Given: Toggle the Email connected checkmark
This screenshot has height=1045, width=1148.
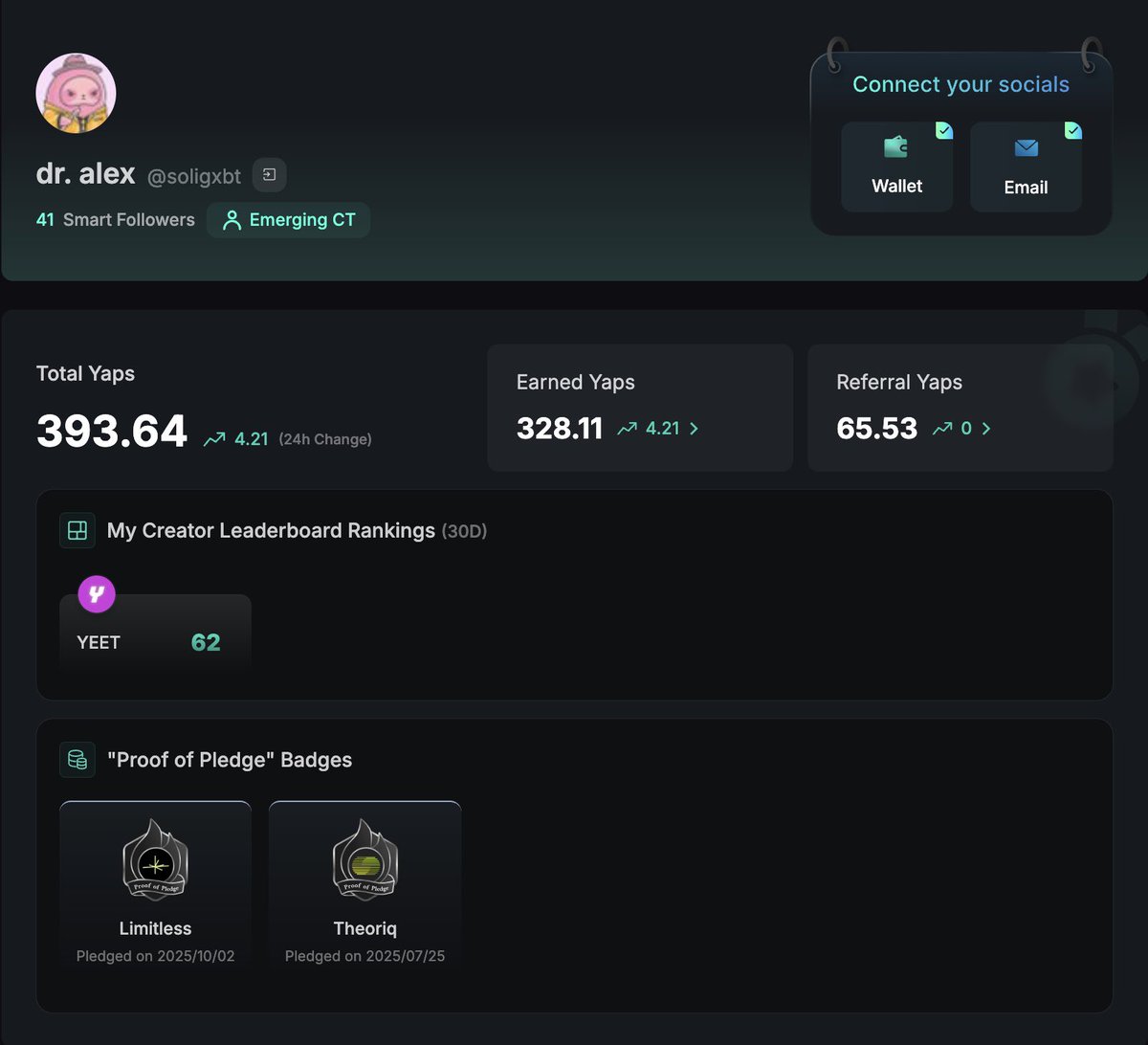Looking at the screenshot, I should click(1072, 130).
